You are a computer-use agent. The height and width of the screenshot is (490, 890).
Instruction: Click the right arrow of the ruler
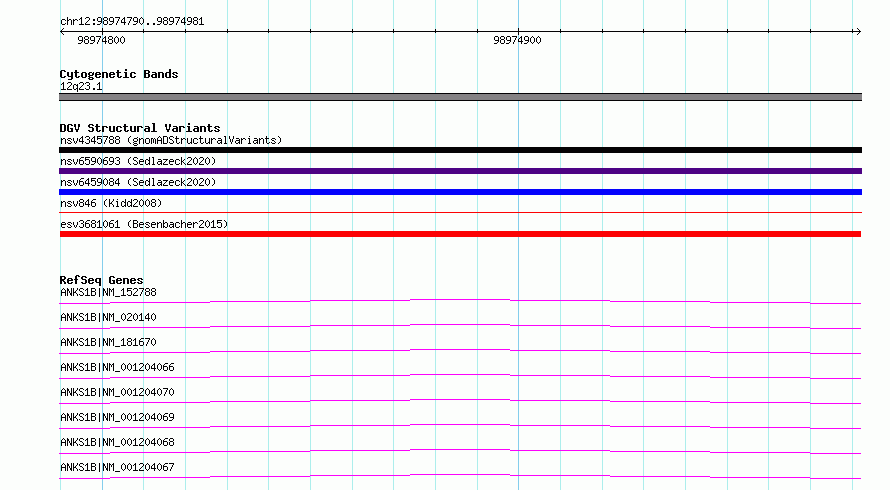click(858, 32)
